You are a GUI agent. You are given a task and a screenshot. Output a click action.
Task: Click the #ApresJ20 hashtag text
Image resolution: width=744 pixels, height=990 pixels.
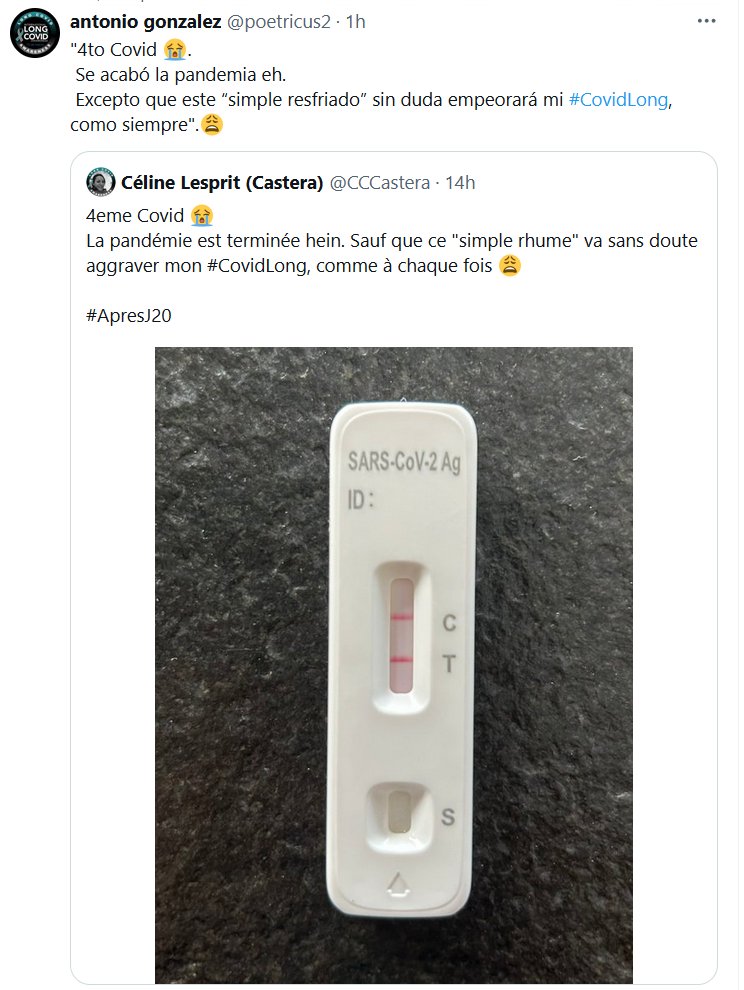tap(130, 315)
